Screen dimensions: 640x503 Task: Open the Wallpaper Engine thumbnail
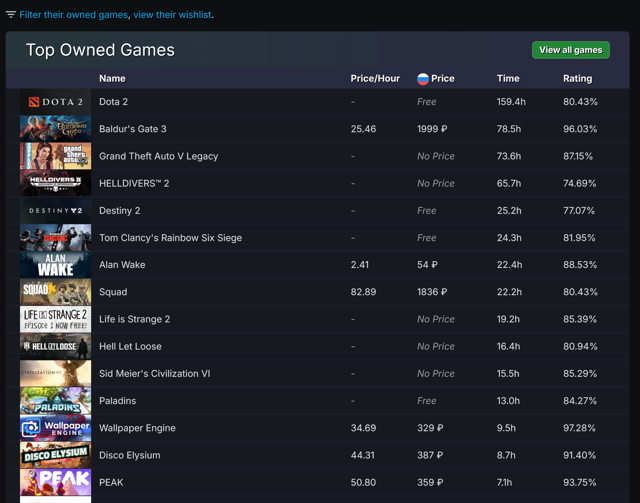(x=56, y=428)
